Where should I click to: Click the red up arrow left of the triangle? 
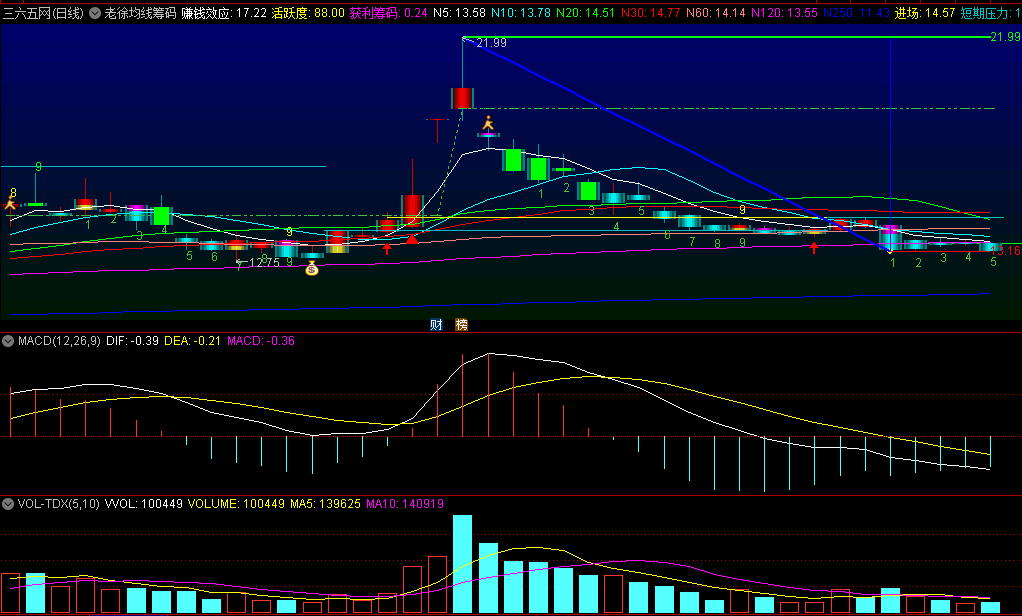point(387,248)
